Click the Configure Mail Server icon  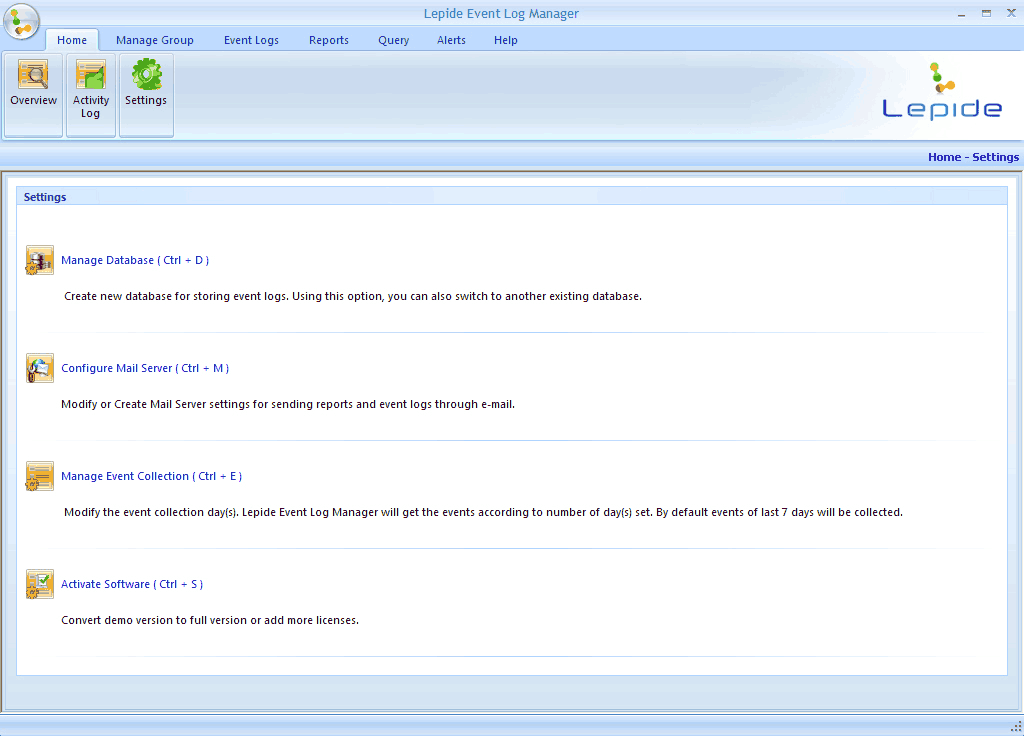39,368
